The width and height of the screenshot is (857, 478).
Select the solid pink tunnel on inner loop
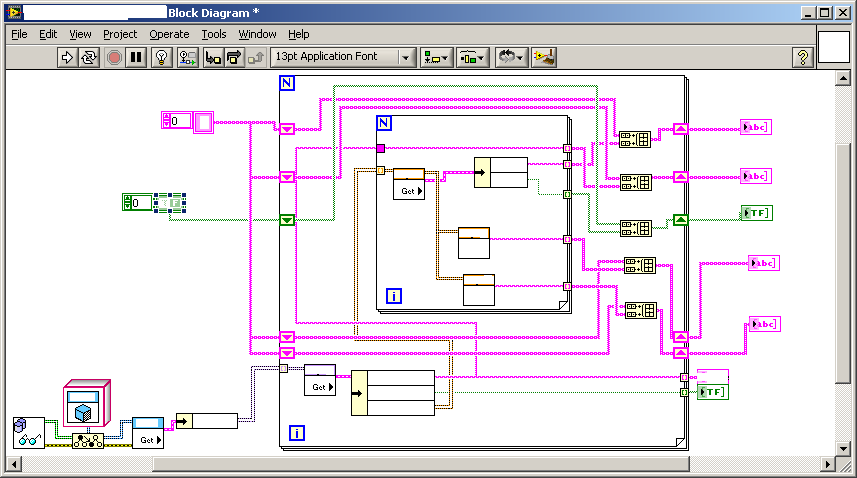pos(381,148)
